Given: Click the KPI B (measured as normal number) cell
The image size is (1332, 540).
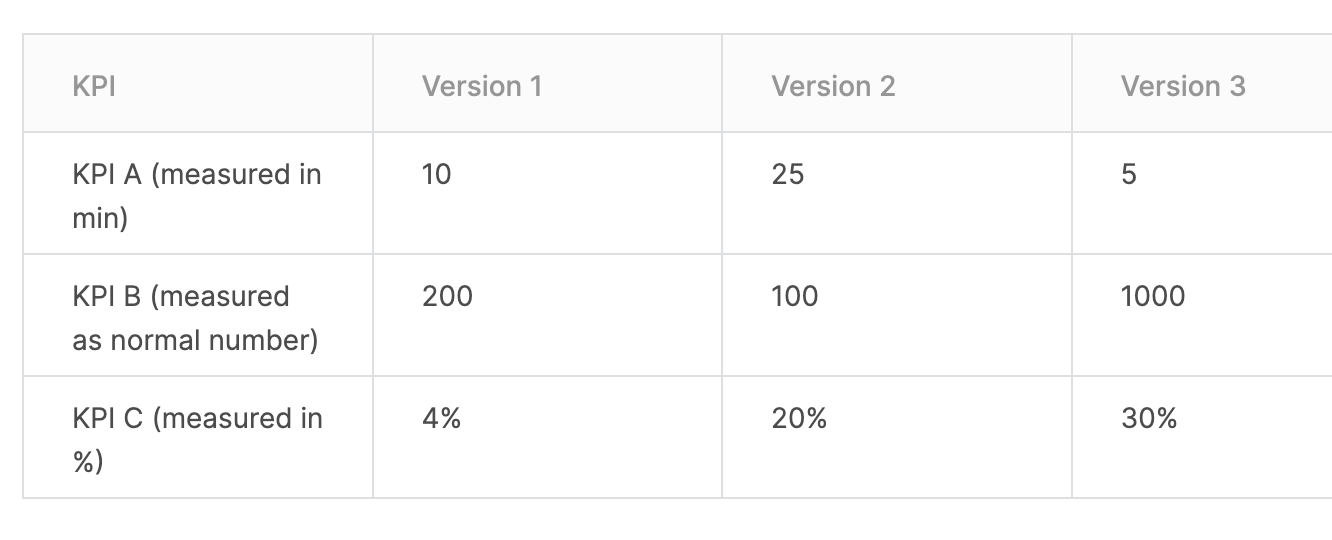Looking at the screenshot, I should click(x=198, y=315).
